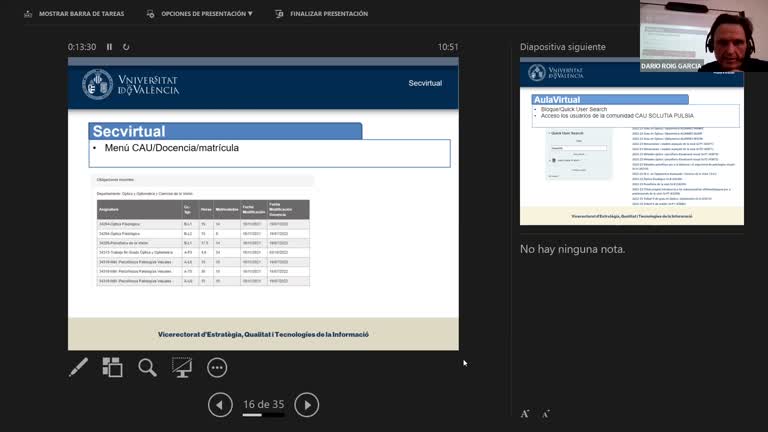Click the 16 de 35 slide counter
This screenshot has width=768, height=432.
pyautogui.click(x=263, y=404)
